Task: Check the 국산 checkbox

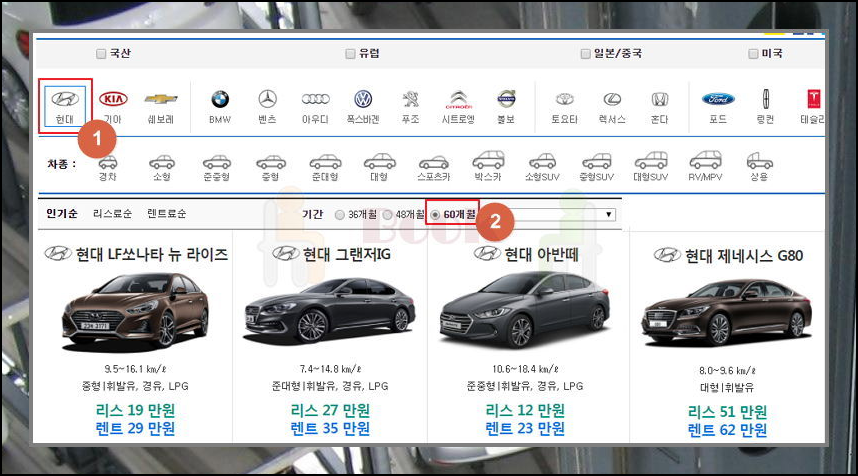Action: coord(101,54)
